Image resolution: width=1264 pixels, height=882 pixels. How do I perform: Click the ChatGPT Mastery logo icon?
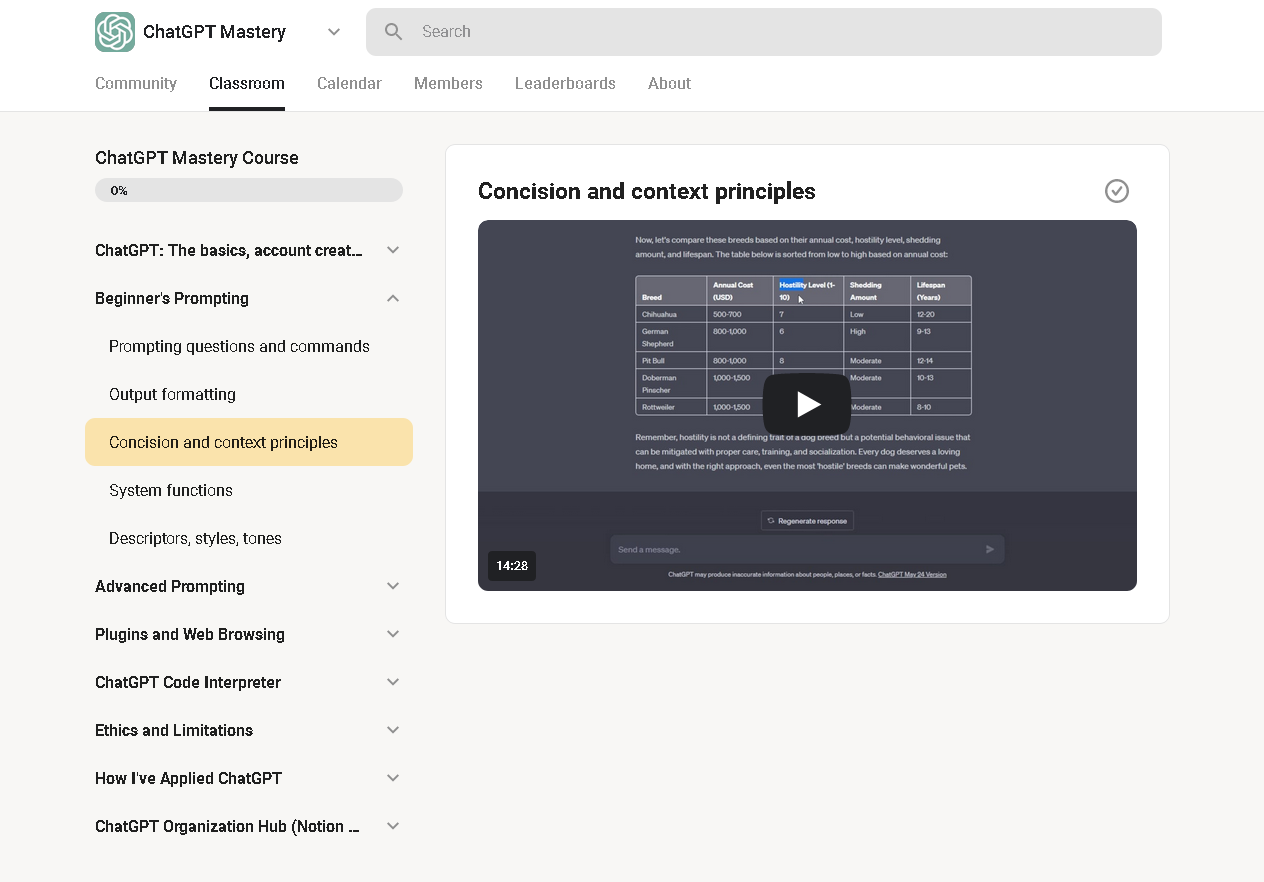coord(115,32)
